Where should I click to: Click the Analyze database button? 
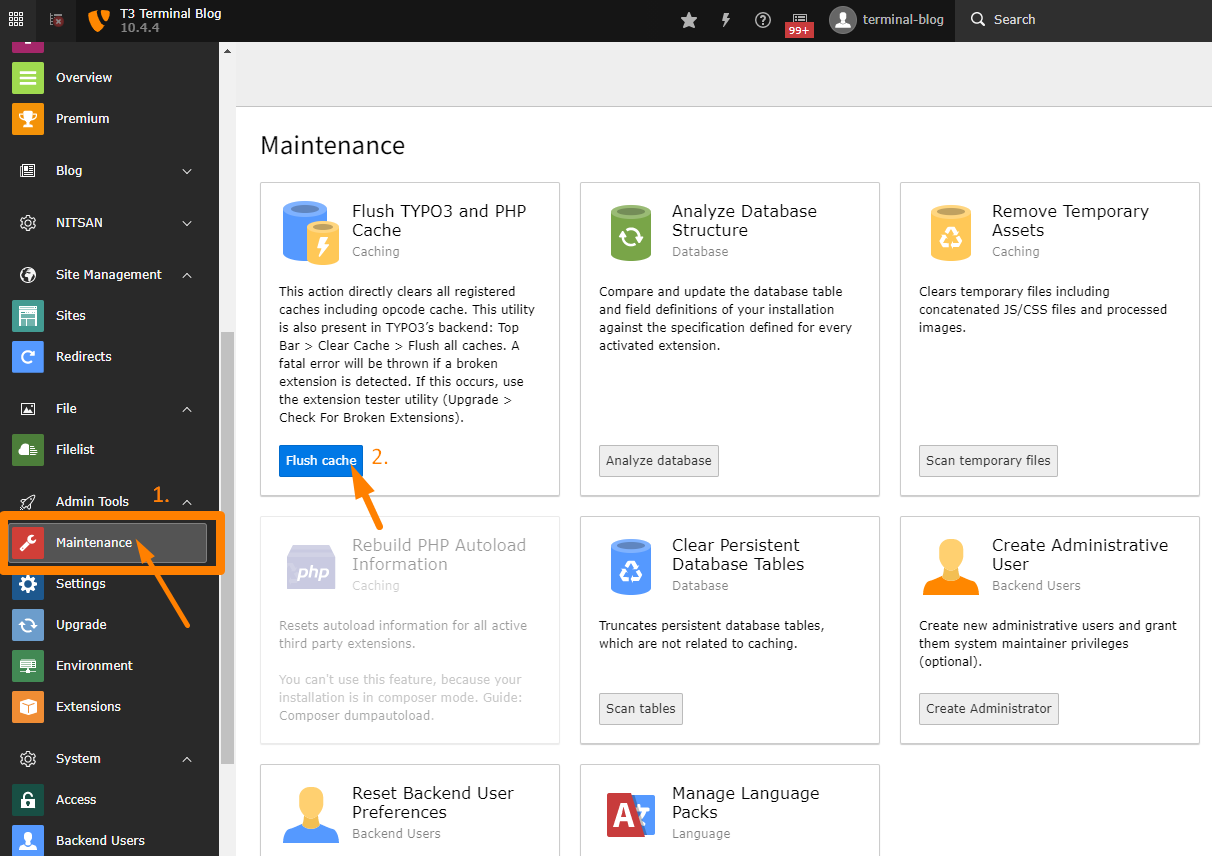pos(659,461)
